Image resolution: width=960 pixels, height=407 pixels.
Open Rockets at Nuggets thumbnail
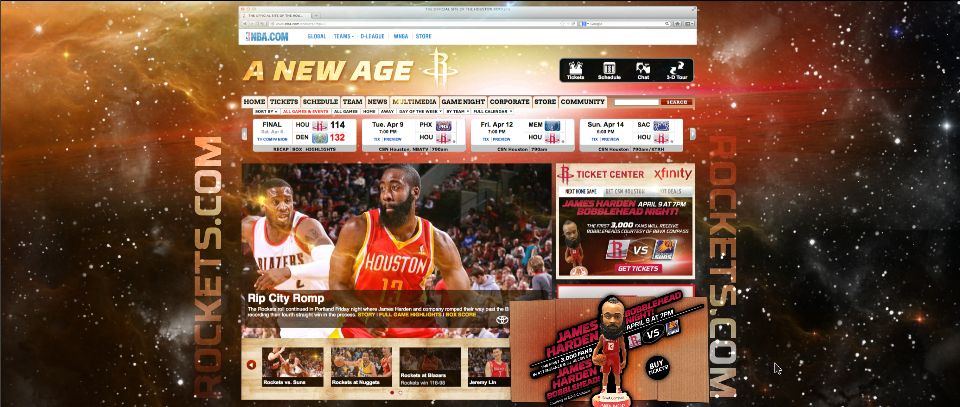(x=361, y=367)
